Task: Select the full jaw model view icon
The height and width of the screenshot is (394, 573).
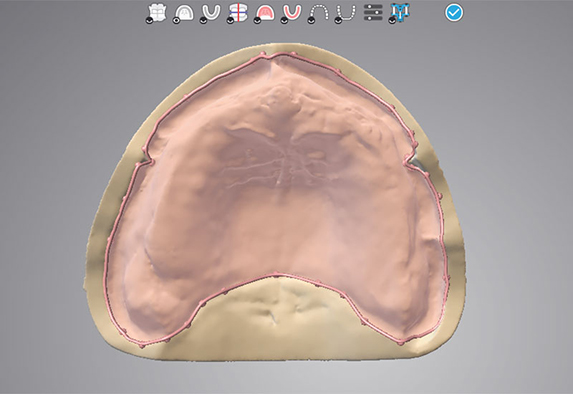Action: click(x=158, y=12)
